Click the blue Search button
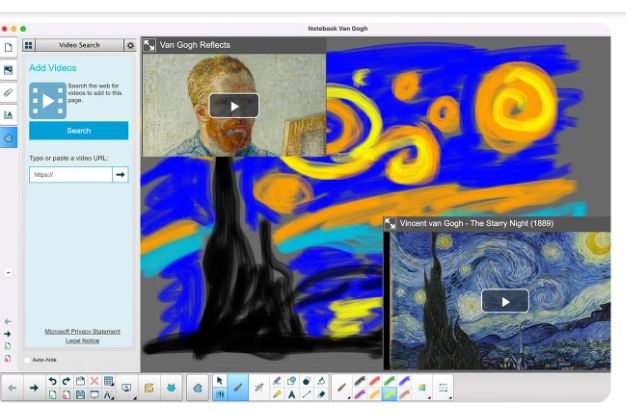626x417 pixels. point(78,131)
